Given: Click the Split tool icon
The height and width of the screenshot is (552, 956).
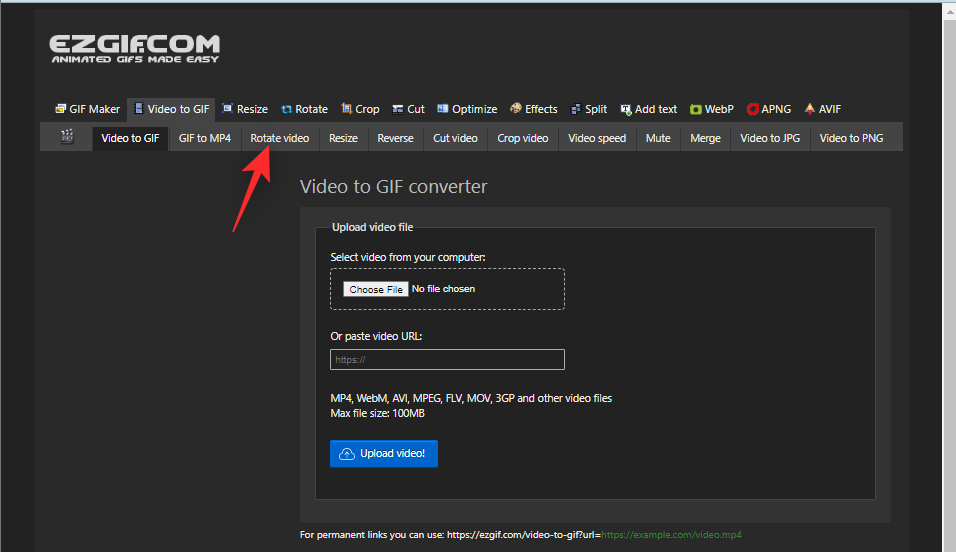Looking at the screenshot, I should pyautogui.click(x=576, y=109).
